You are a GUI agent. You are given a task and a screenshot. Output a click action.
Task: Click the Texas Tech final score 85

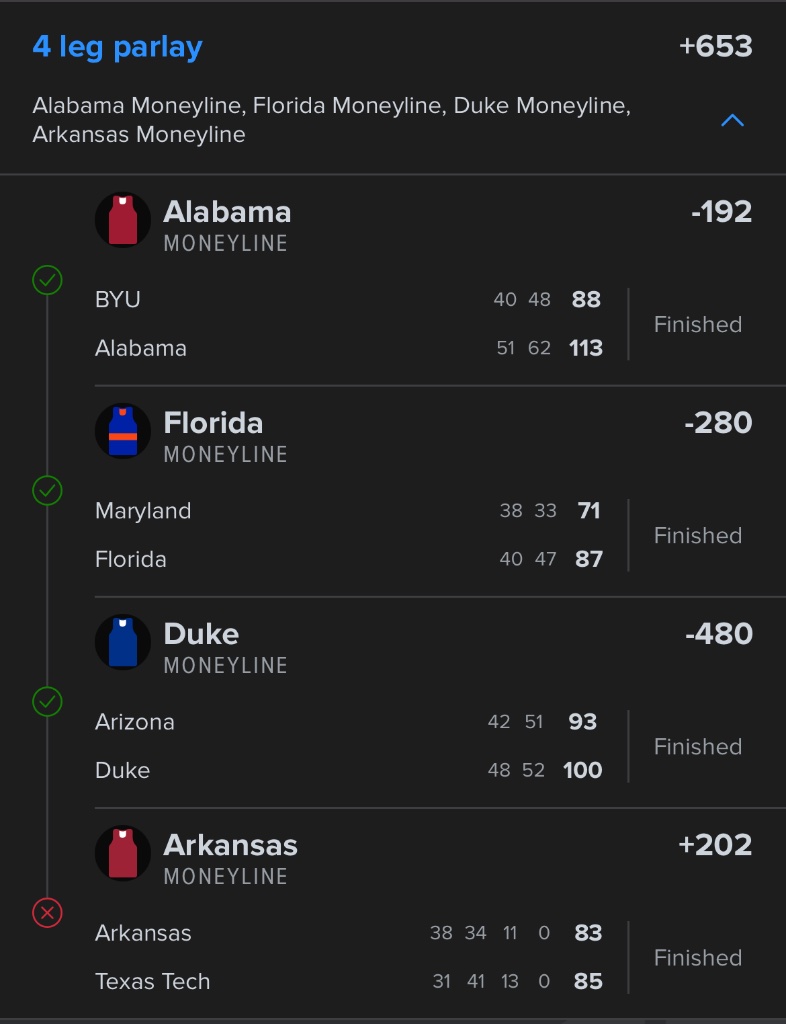pos(588,981)
